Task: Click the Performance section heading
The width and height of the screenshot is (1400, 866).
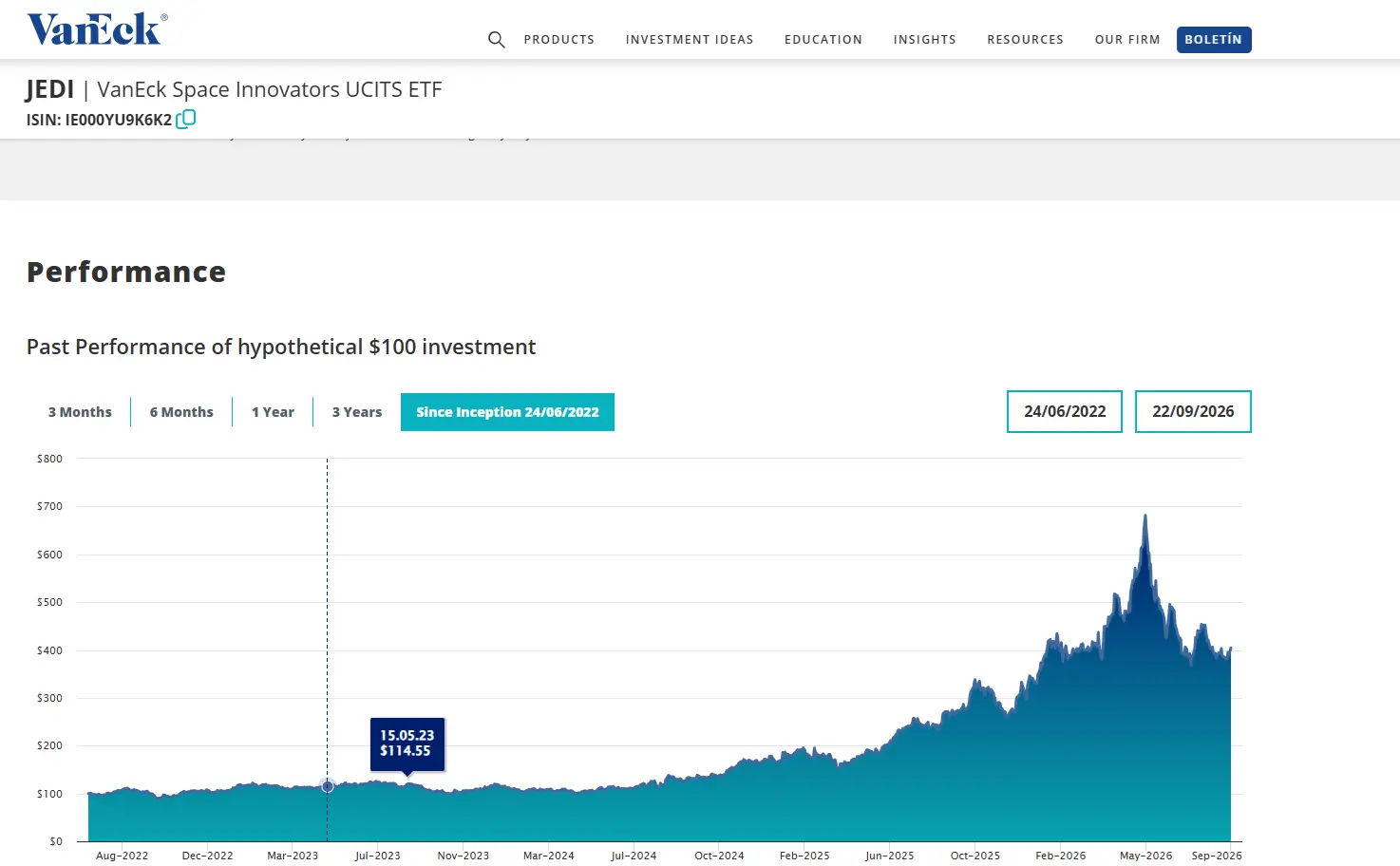Action: tap(126, 273)
